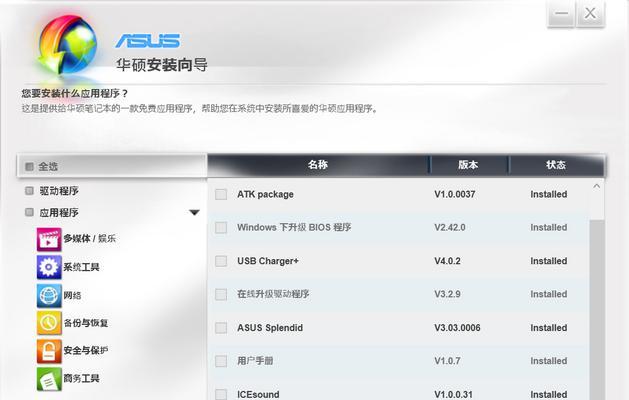Tick the Windows BIOS upgrade checkbox
629x400 pixels.
221,228
